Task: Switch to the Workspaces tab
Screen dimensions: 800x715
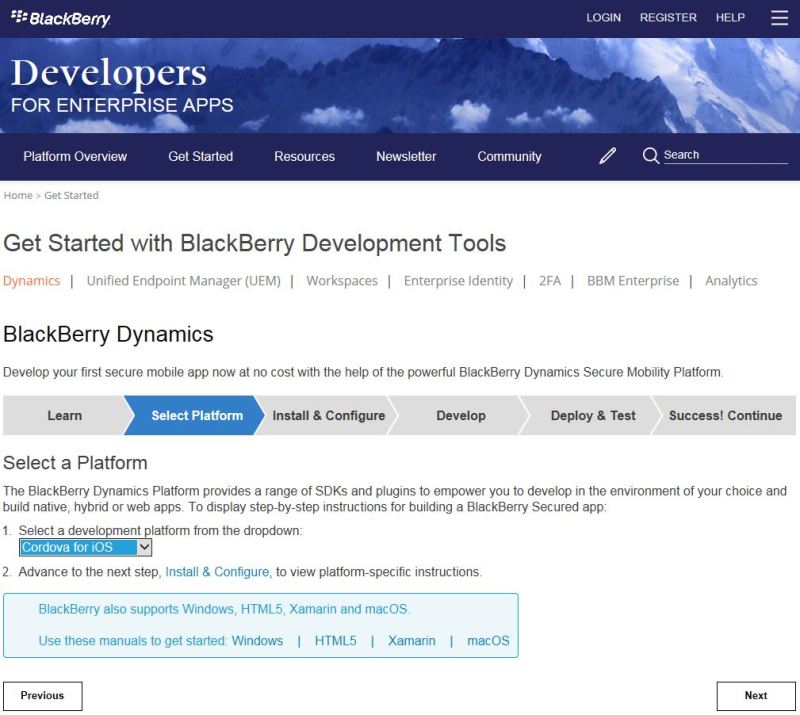Action: [x=342, y=281]
